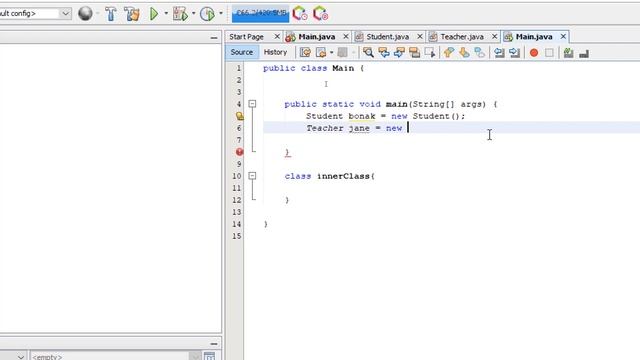Viewport: 640px width, 360px height.
Task: Open the Profile Project dropdown arrow
Action: pyautogui.click(x=221, y=13)
